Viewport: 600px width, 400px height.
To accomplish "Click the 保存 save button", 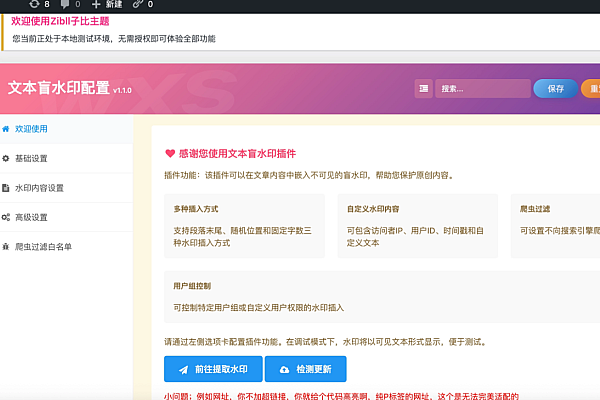I will pos(556,89).
